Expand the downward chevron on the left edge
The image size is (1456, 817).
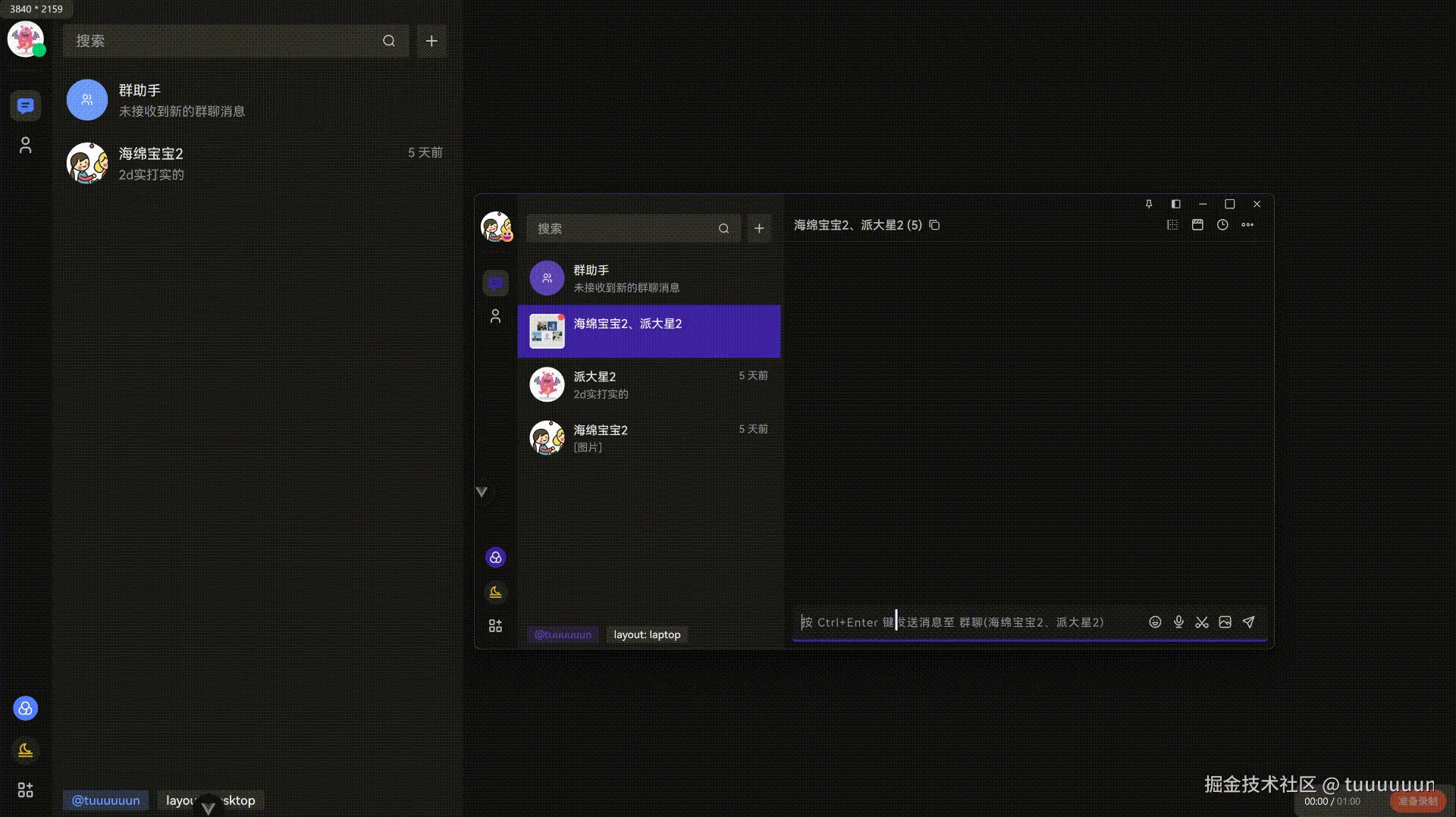coord(481,491)
